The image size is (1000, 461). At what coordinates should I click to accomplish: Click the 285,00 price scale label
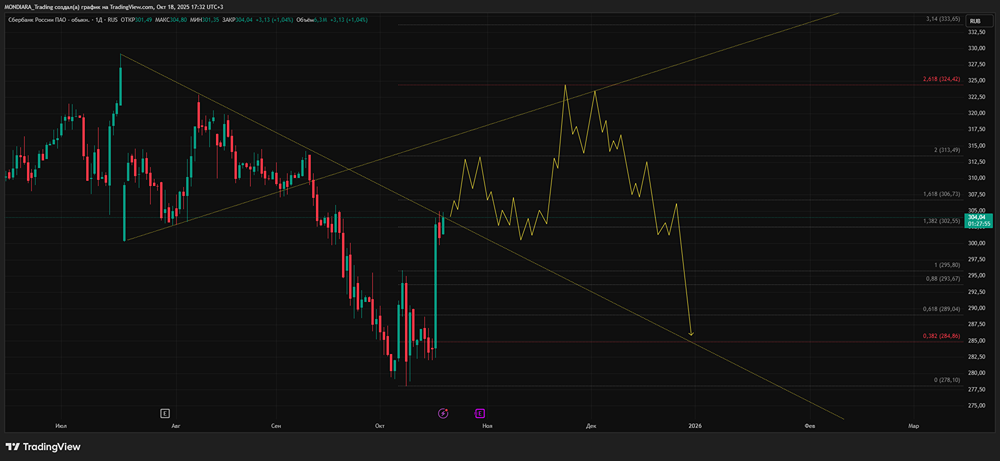pyautogui.click(x=976, y=341)
